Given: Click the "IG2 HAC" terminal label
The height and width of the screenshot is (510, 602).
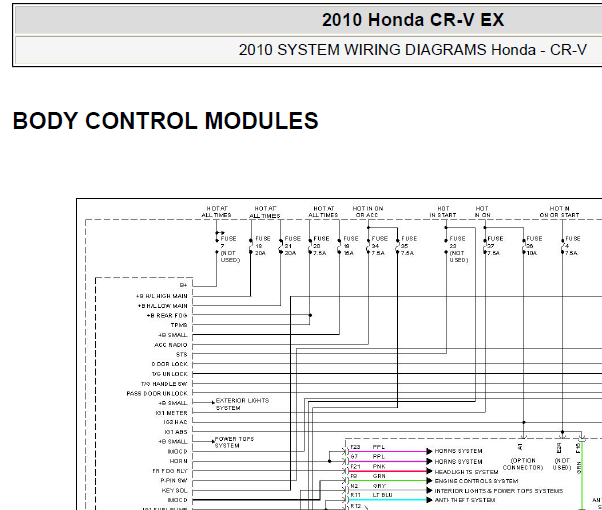Looking at the screenshot, I should click(x=175, y=422).
